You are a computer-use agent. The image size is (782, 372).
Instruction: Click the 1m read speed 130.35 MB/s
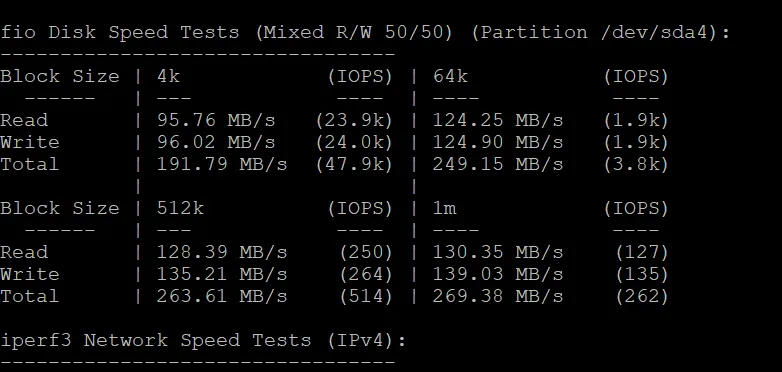(x=498, y=252)
